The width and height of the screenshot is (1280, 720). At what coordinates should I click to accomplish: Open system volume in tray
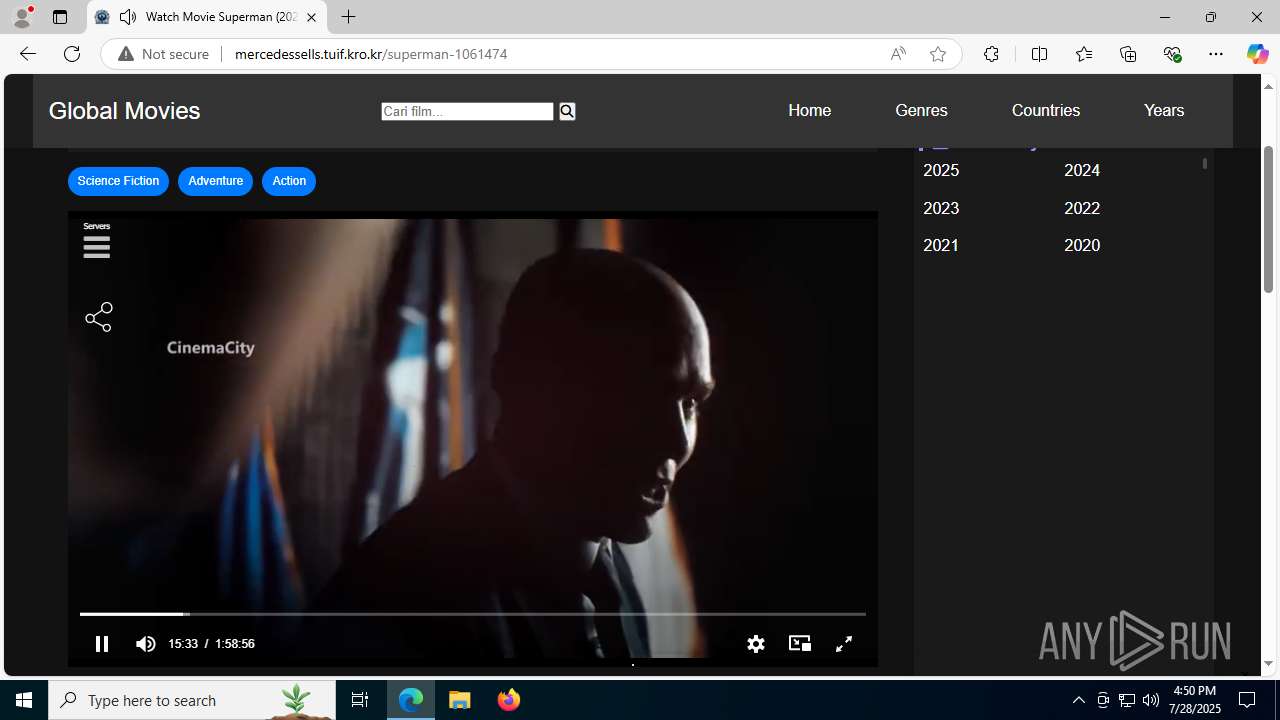[1151, 700]
